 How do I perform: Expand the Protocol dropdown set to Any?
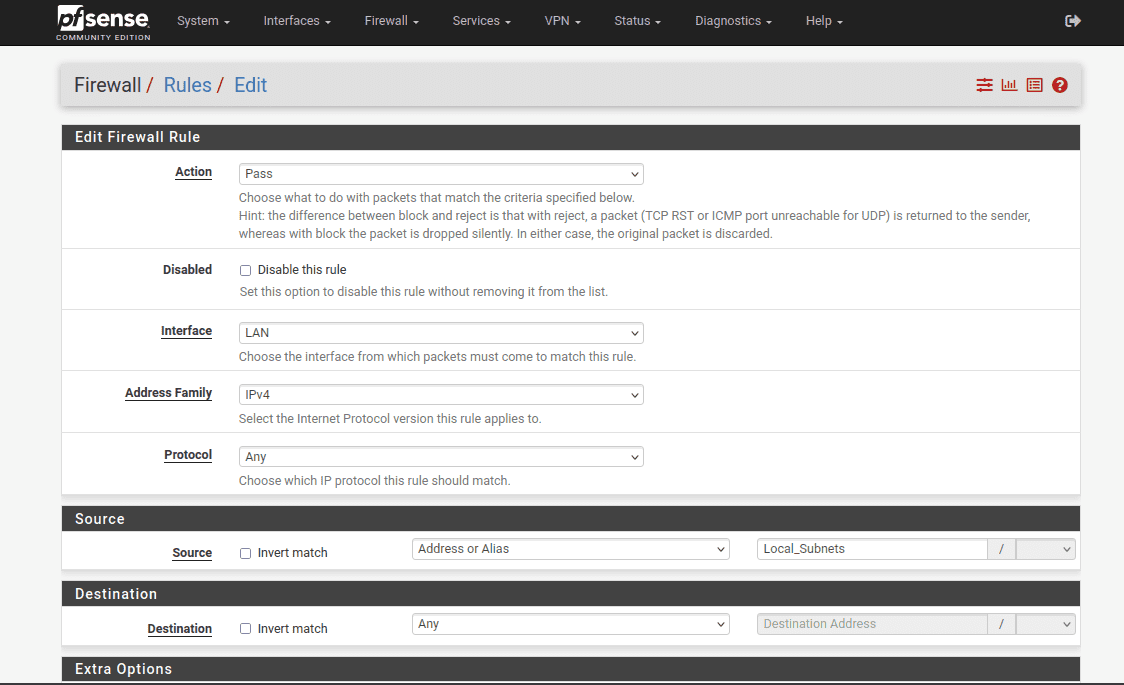[441, 457]
